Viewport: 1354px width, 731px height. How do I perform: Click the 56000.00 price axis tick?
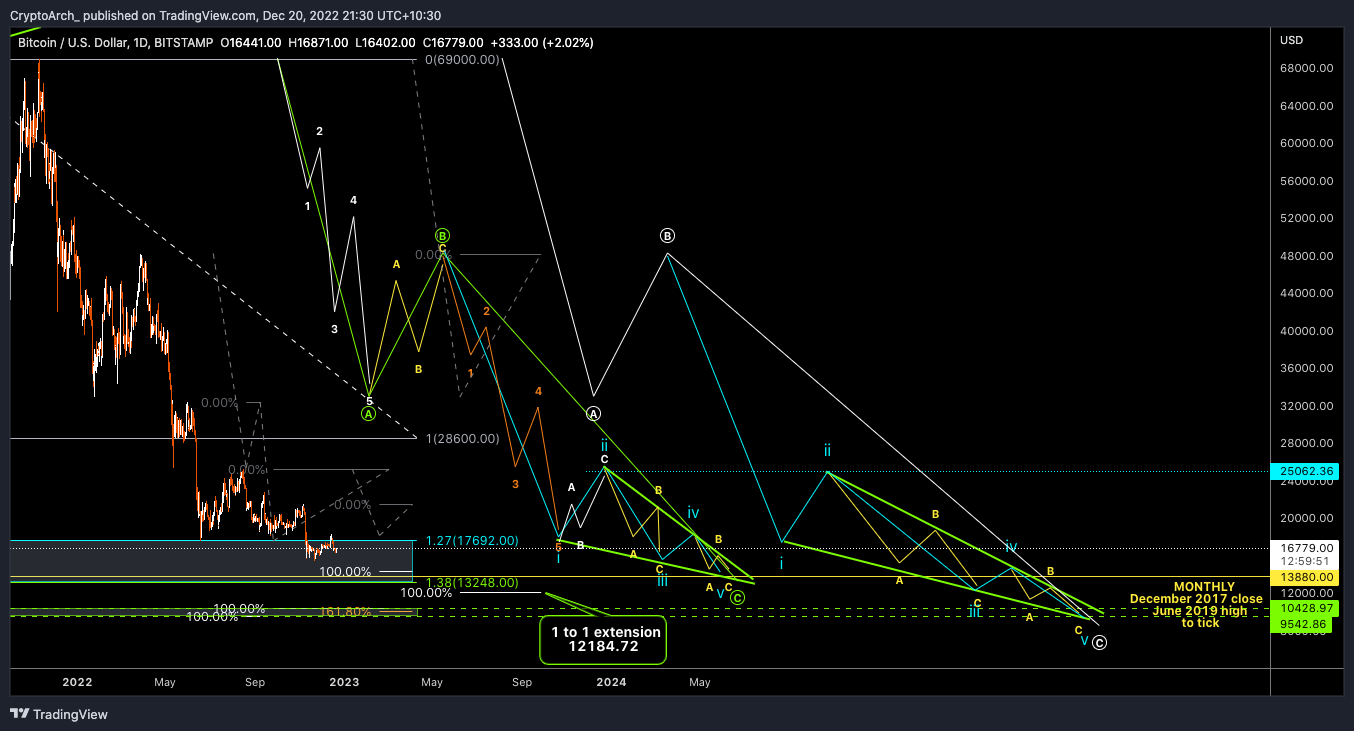point(1307,181)
